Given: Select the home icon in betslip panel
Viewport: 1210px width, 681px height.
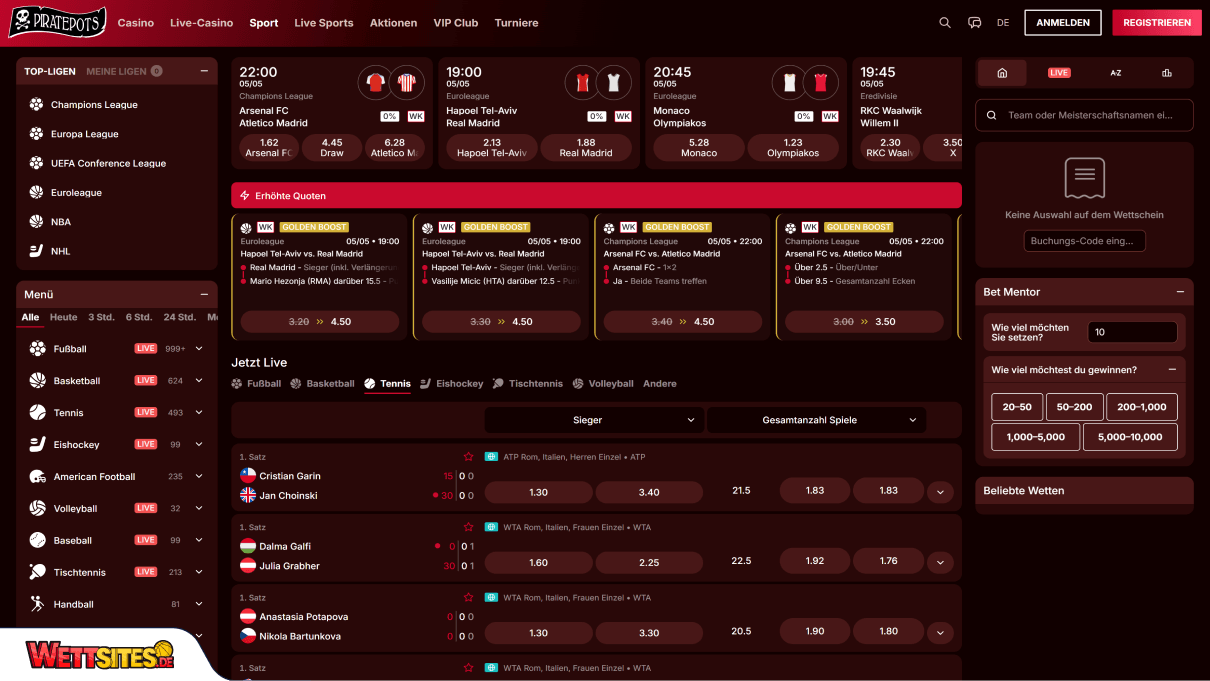Looking at the screenshot, I should tap(1002, 73).
